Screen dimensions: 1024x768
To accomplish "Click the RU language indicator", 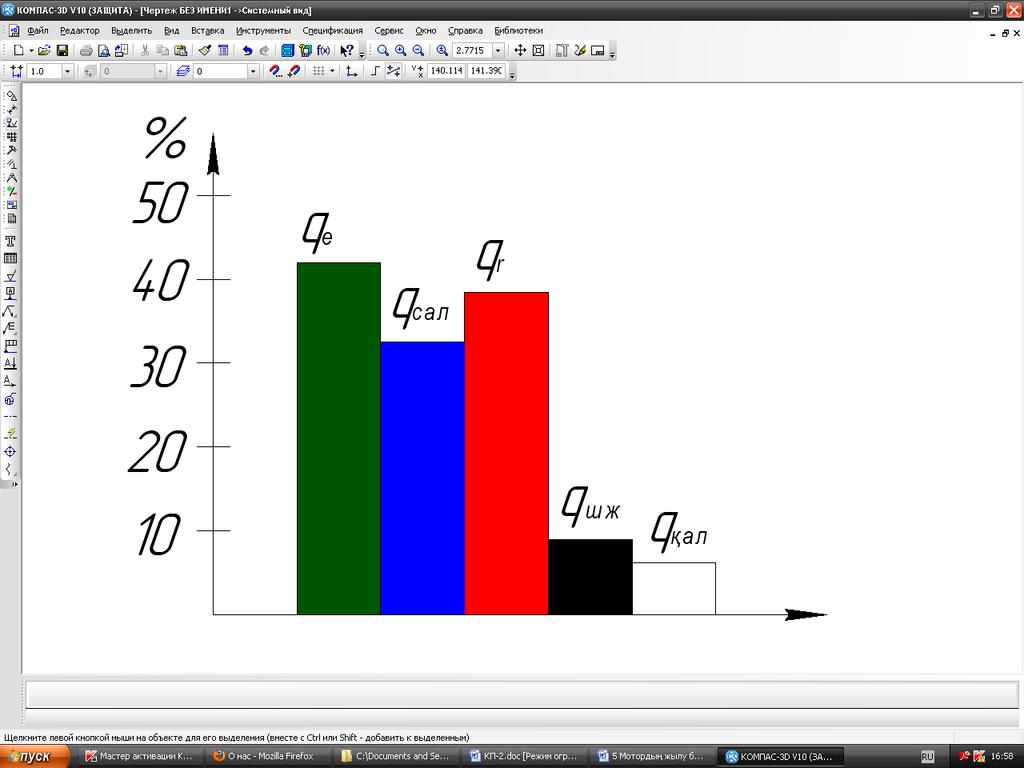I will [x=927, y=756].
